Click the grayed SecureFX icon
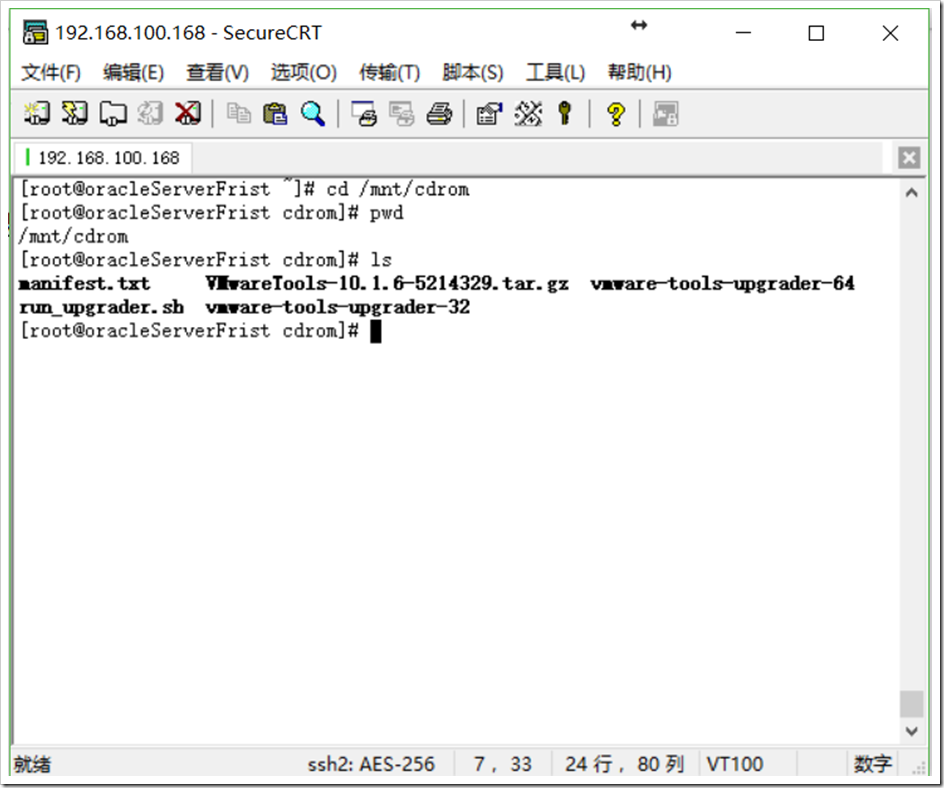The width and height of the screenshot is (944, 788). click(666, 114)
